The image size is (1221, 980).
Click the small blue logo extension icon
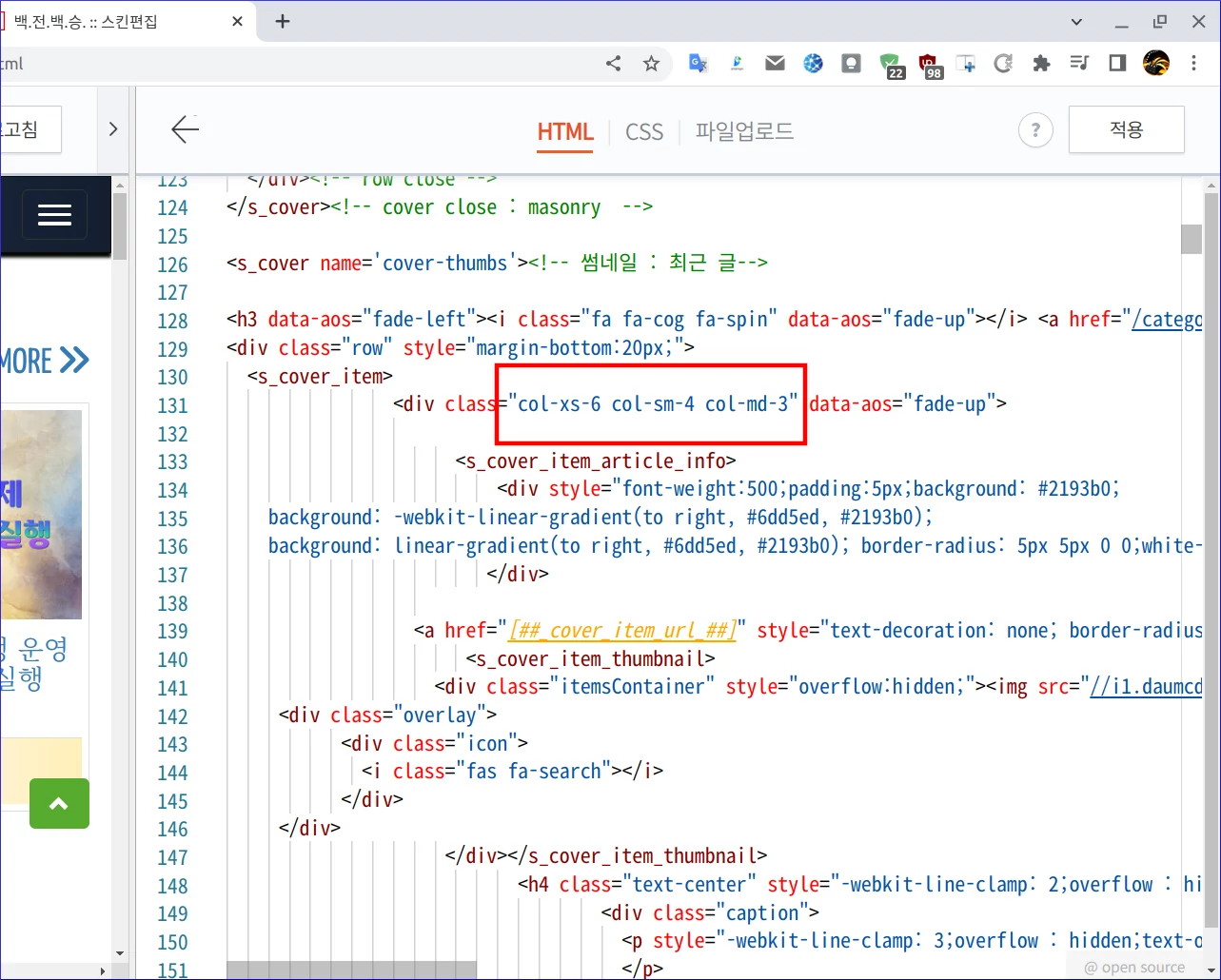[737, 64]
